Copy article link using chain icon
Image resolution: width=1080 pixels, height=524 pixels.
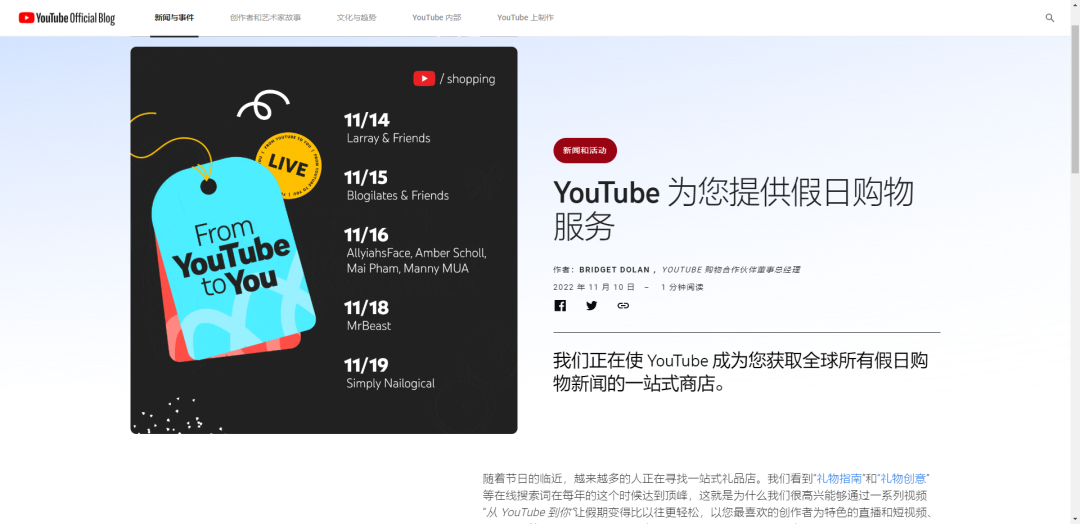click(x=623, y=306)
